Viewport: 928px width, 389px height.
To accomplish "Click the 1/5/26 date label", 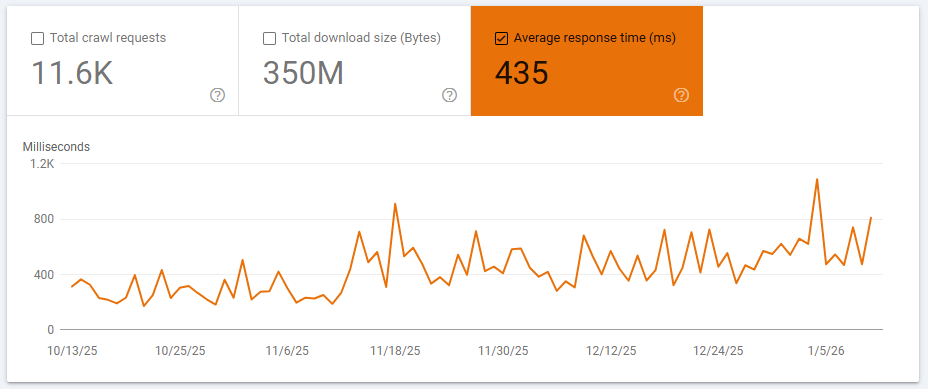I will click(826, 351).
